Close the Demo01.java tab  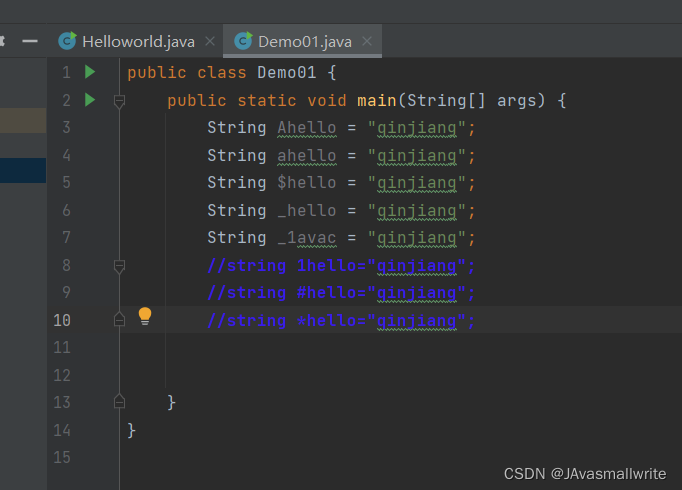[367, 41]
